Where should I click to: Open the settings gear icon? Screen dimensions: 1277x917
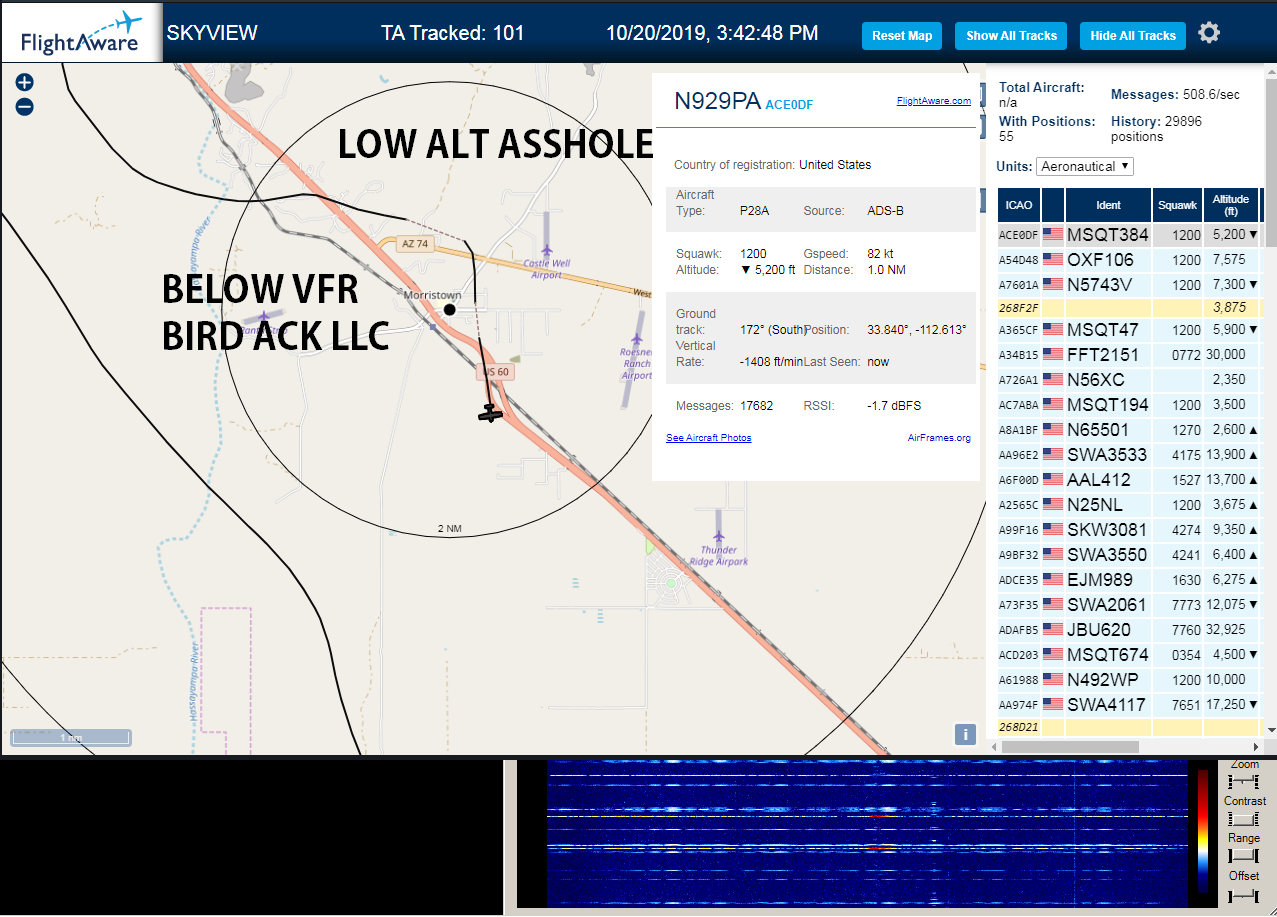[1209, 33]
